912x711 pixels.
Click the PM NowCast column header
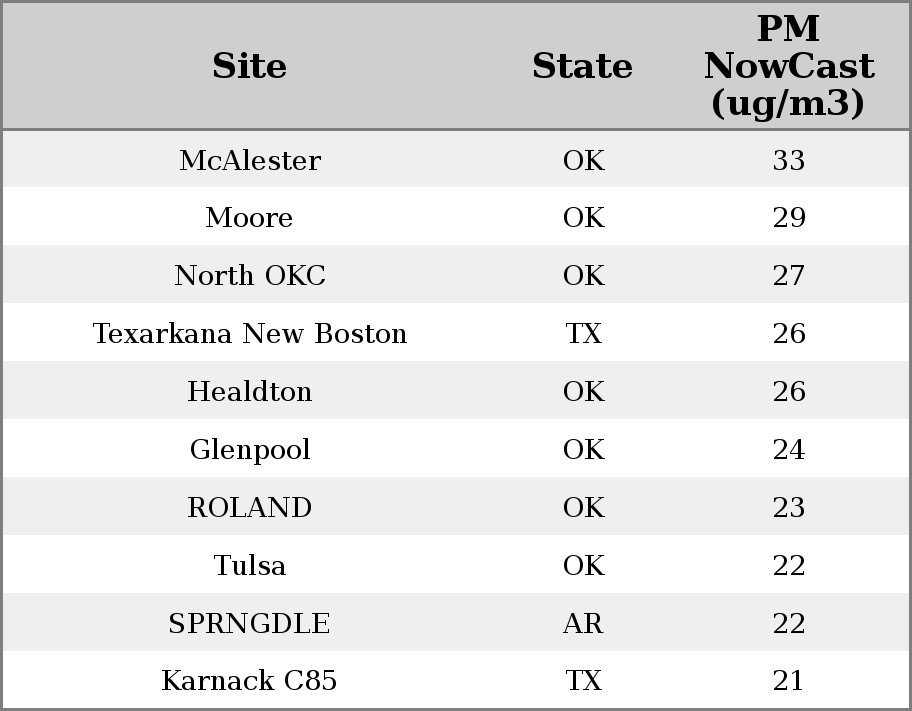pyautogui.click(x=788, y=66)
